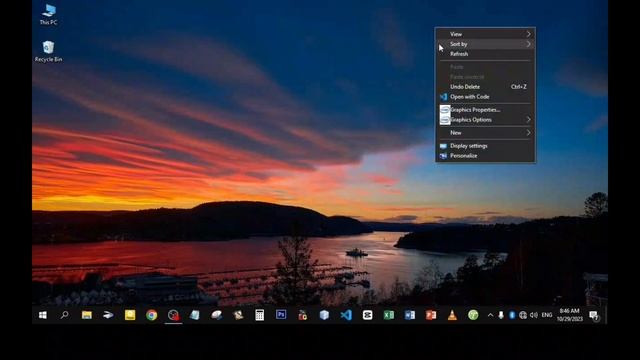The width and height of the screenshot is (640, 360).
Task: Select the Recycle Bin desktop icon
Action: click(x=49, y=51)
